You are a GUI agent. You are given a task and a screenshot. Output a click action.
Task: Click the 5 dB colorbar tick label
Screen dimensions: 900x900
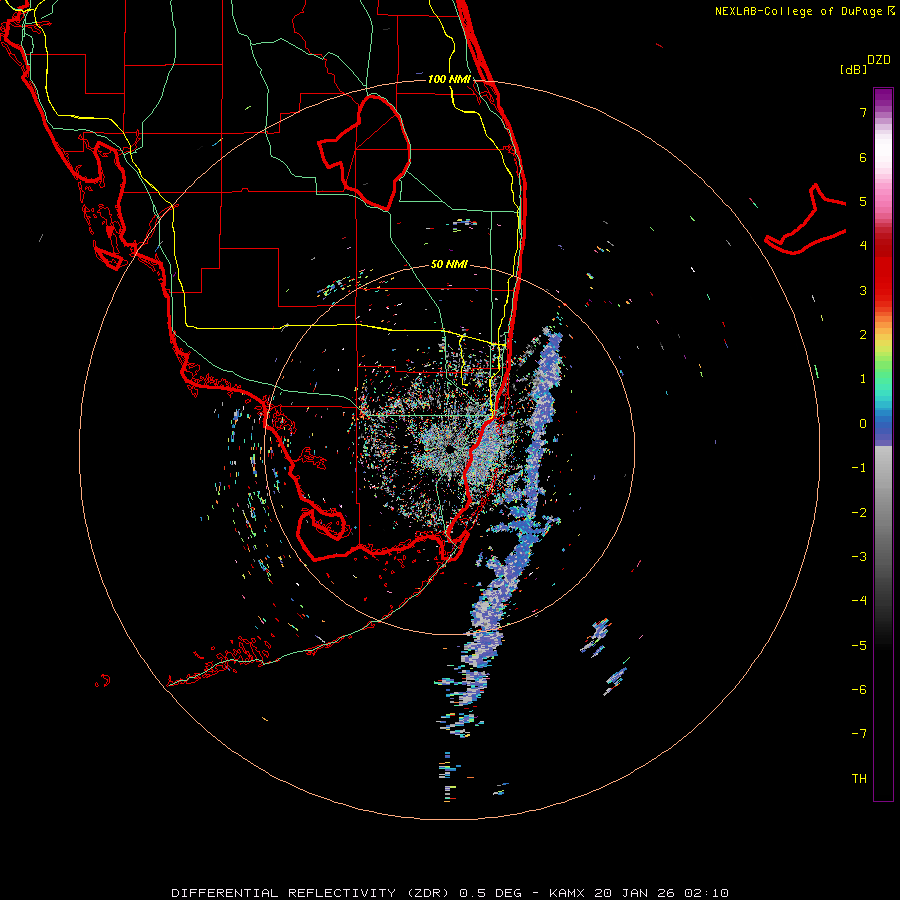pyautogui.click(x=863, y=201)
